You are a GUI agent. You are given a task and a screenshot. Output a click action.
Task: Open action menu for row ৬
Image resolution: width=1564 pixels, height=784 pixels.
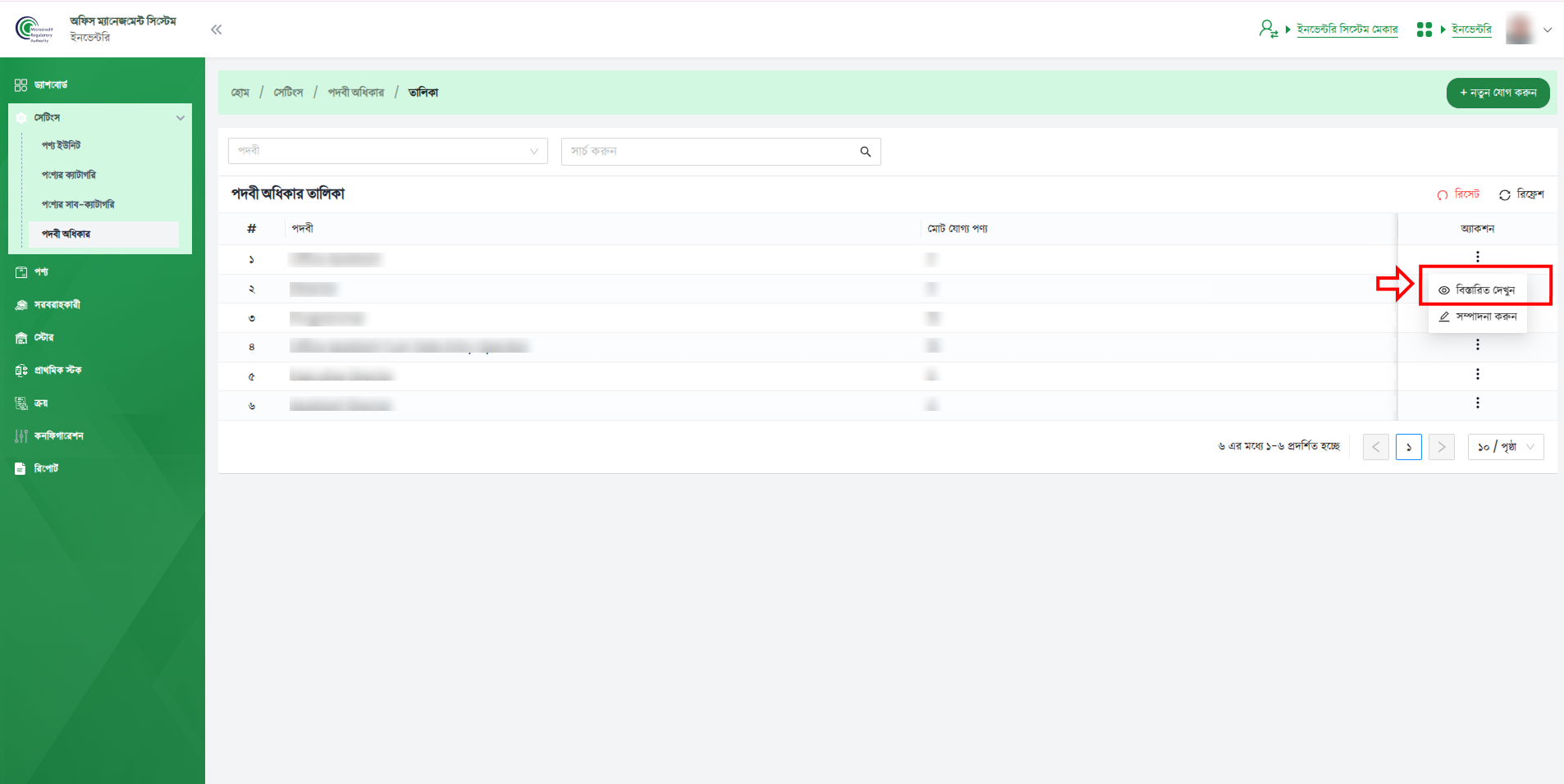(1478, 403)
